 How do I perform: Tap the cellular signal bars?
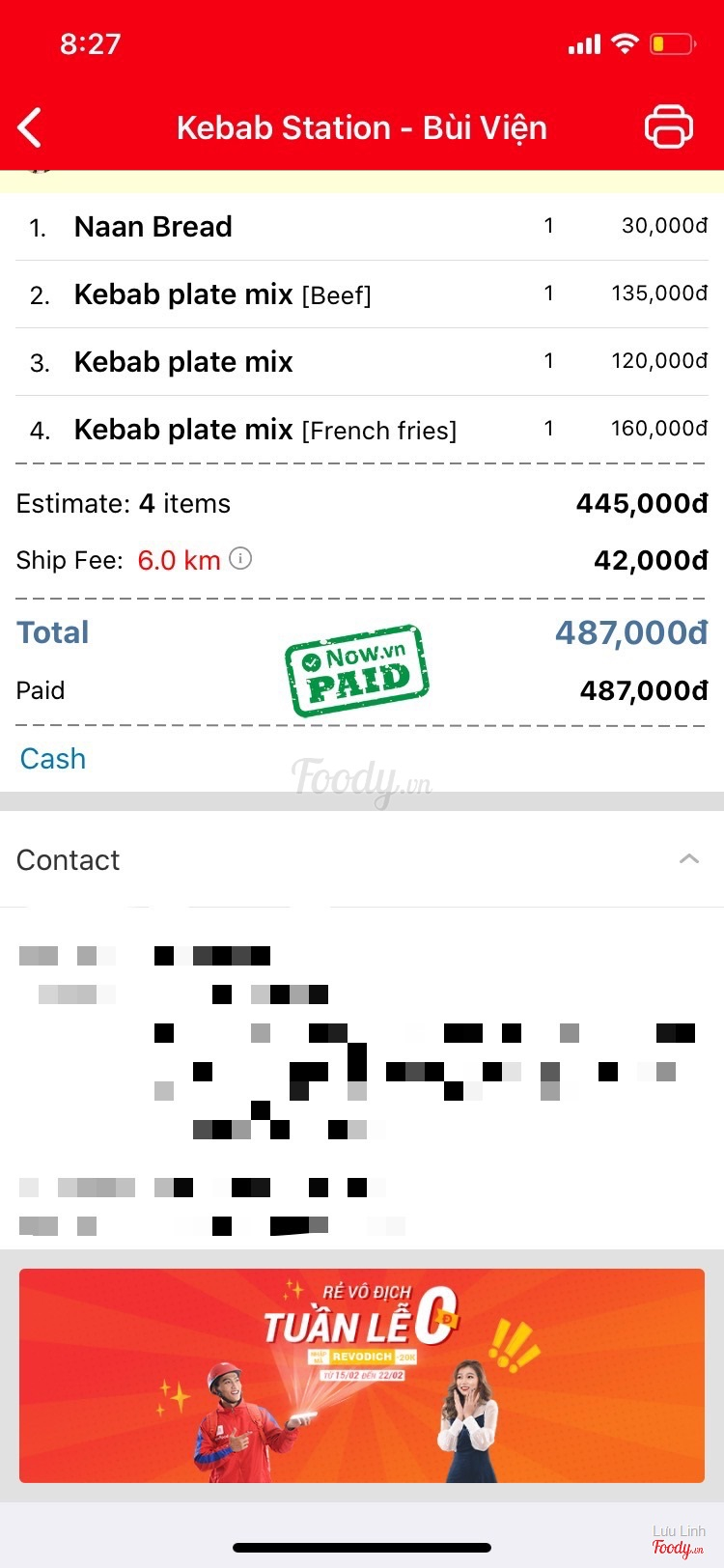(x=584, y=44)
